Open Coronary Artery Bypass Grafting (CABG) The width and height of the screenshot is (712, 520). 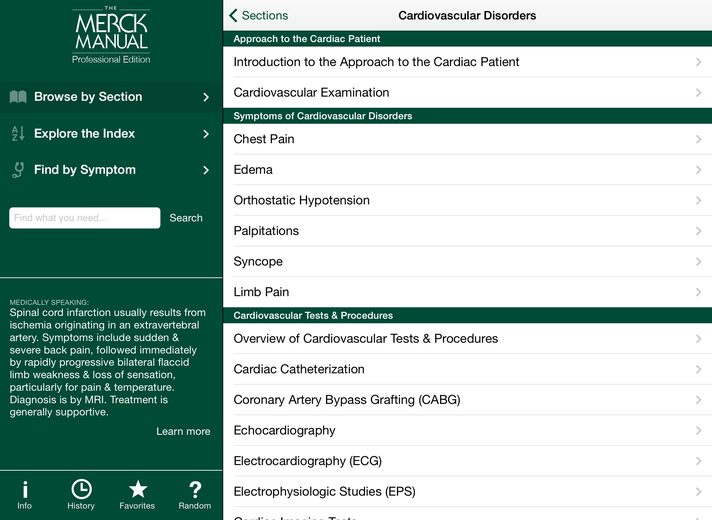[467, 400]
